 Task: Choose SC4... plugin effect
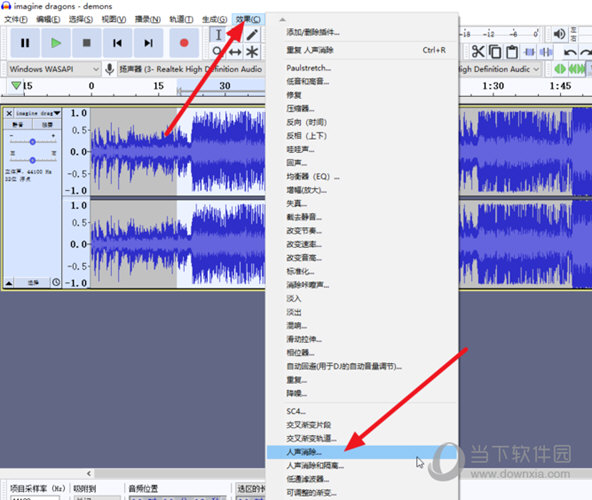(362, 411)
